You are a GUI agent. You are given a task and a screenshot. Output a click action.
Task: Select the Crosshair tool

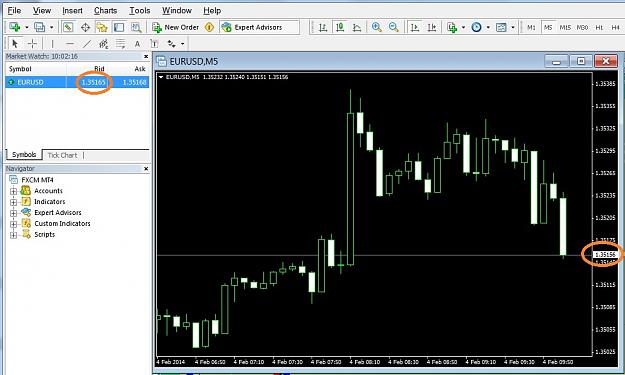(x=32, y=43)
